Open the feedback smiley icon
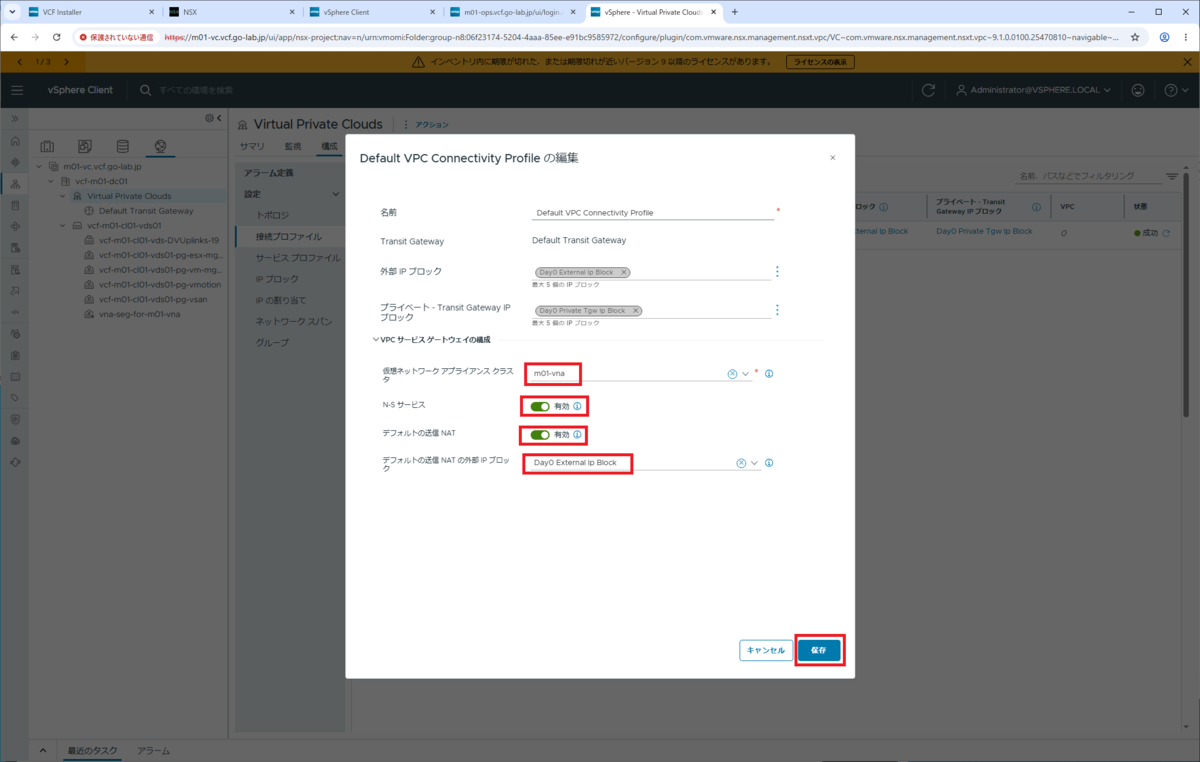The image size is (1200, 762). [x=1138, y=90]
